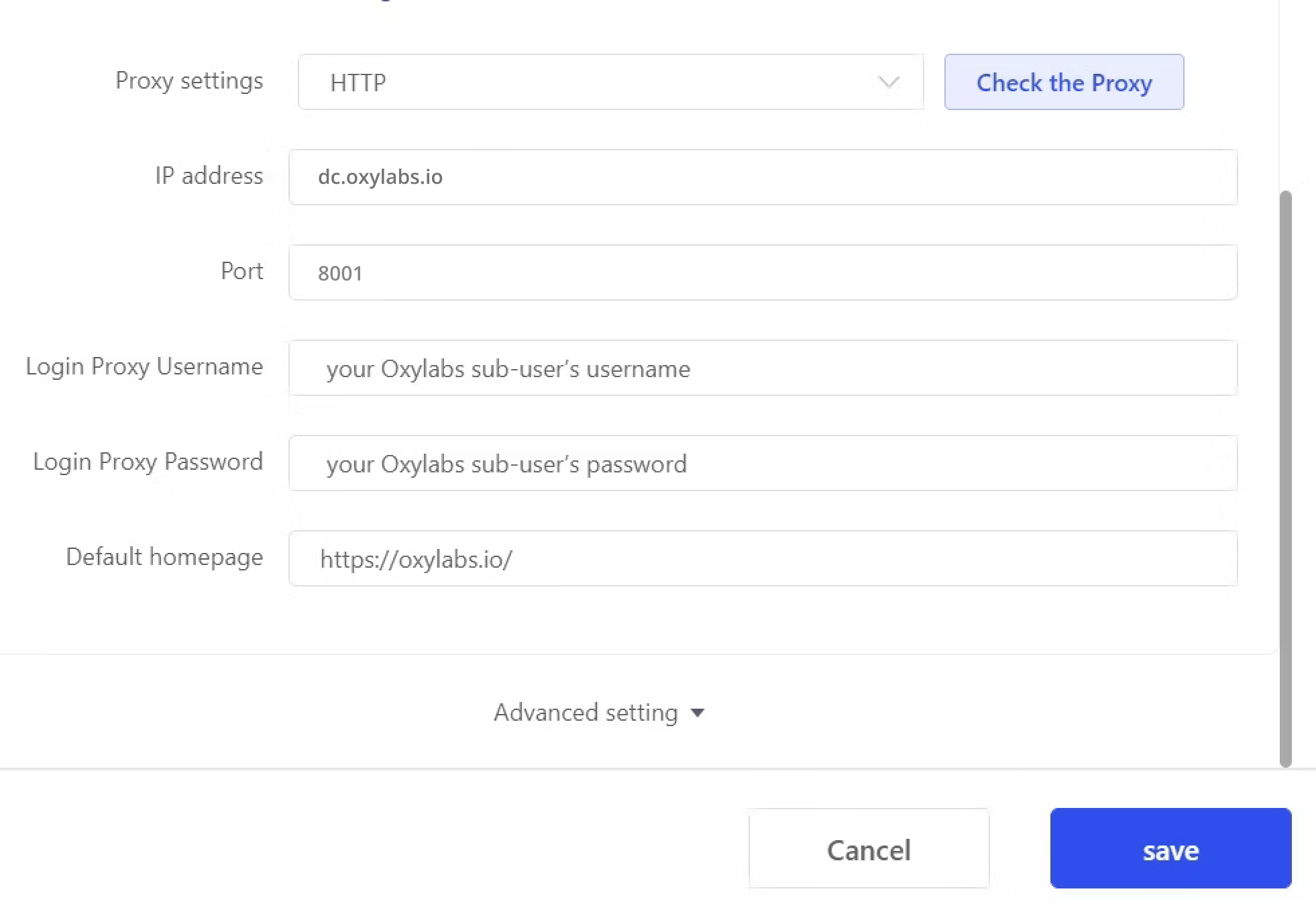Open the HTTP proxy type dropdown
1316x918 pixels.
(610, 83)
